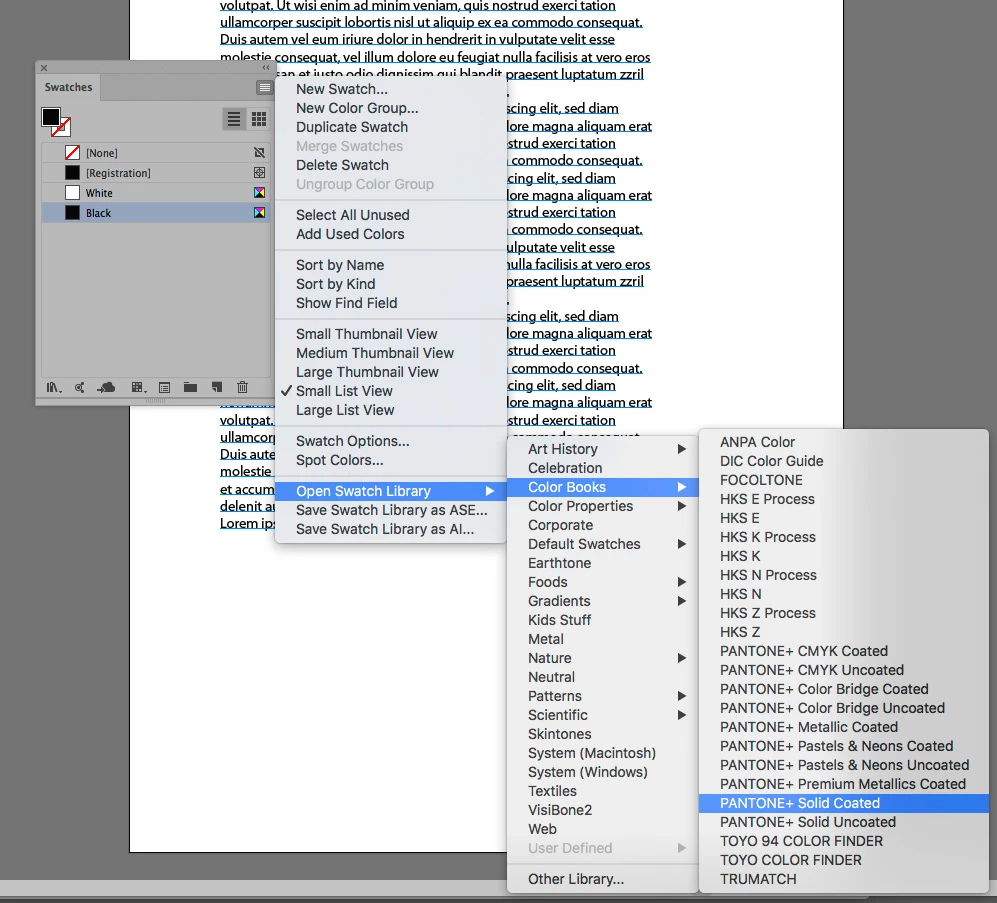
Task: Click the Swatches panel tab
Action: [x=68, y=87]
